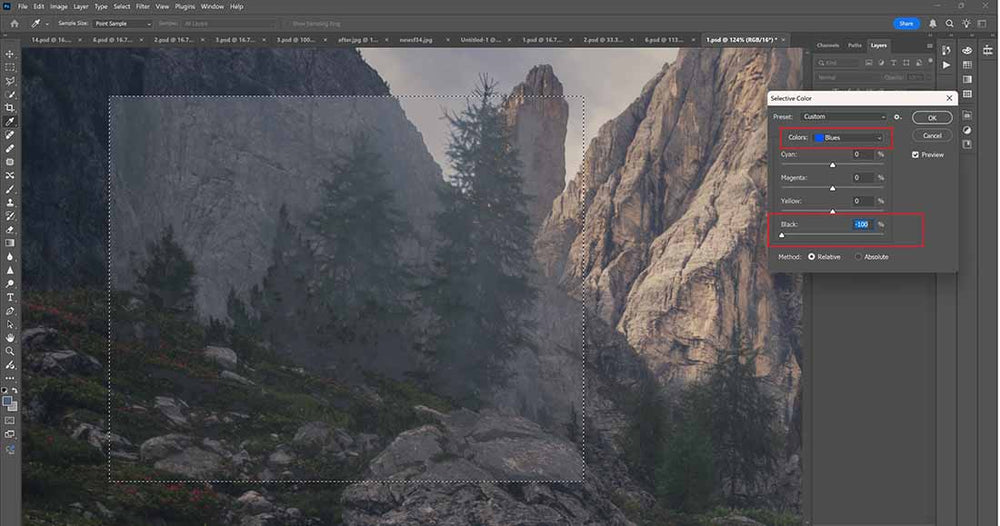Open the Select menu
Viewport: 1000px width, 526px height.
click(x=122, y=6)
